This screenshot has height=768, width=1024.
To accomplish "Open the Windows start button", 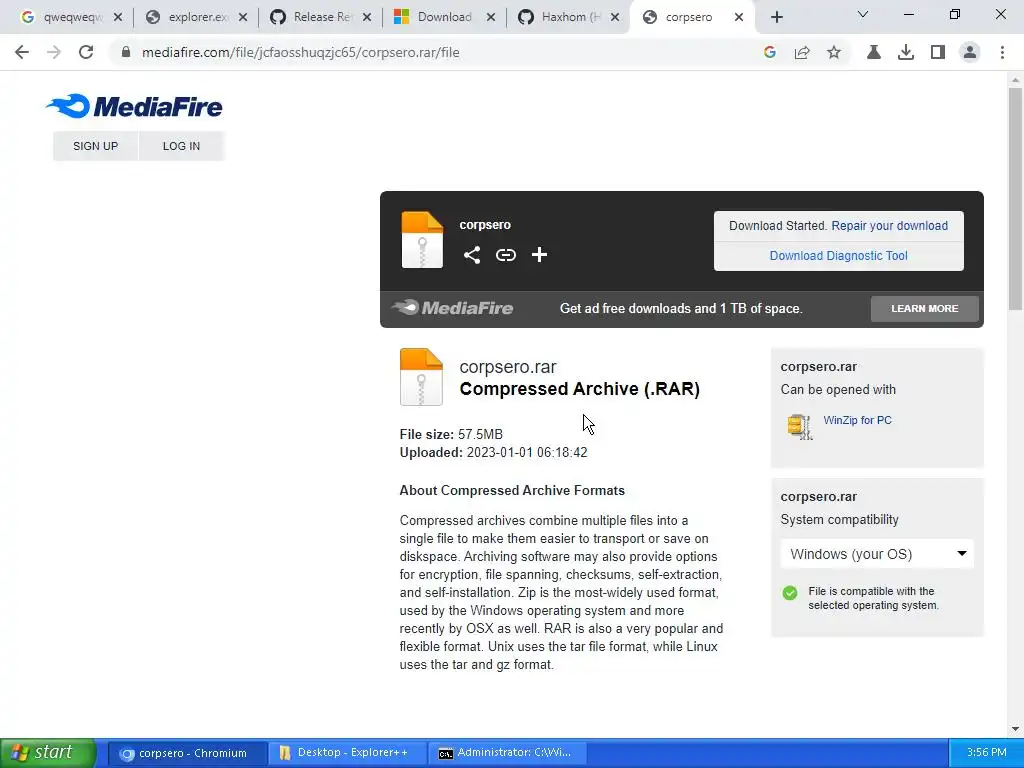I will pyautogui.click(x=48, y=752).
